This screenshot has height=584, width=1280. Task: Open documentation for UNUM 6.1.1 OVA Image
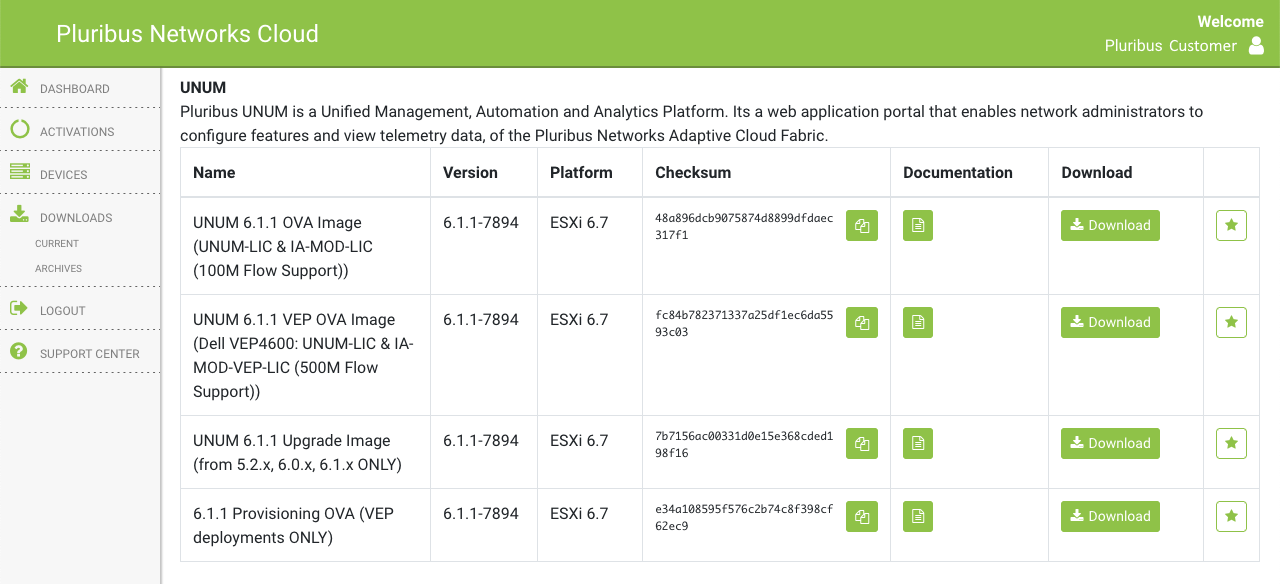pos(918,226)
